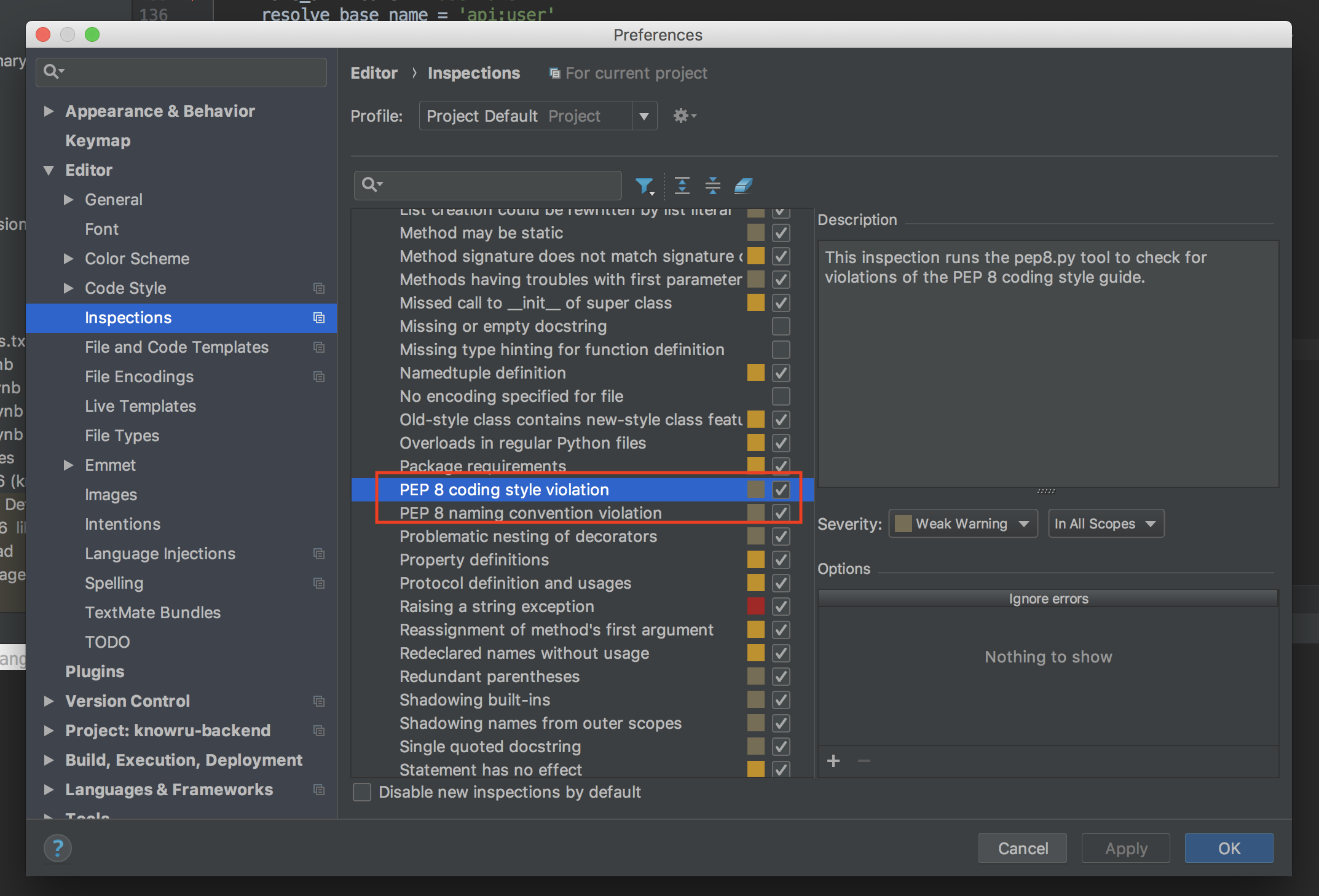
Task: Click the magnifier icon in settings search
Action: click(x=53, y=72)
